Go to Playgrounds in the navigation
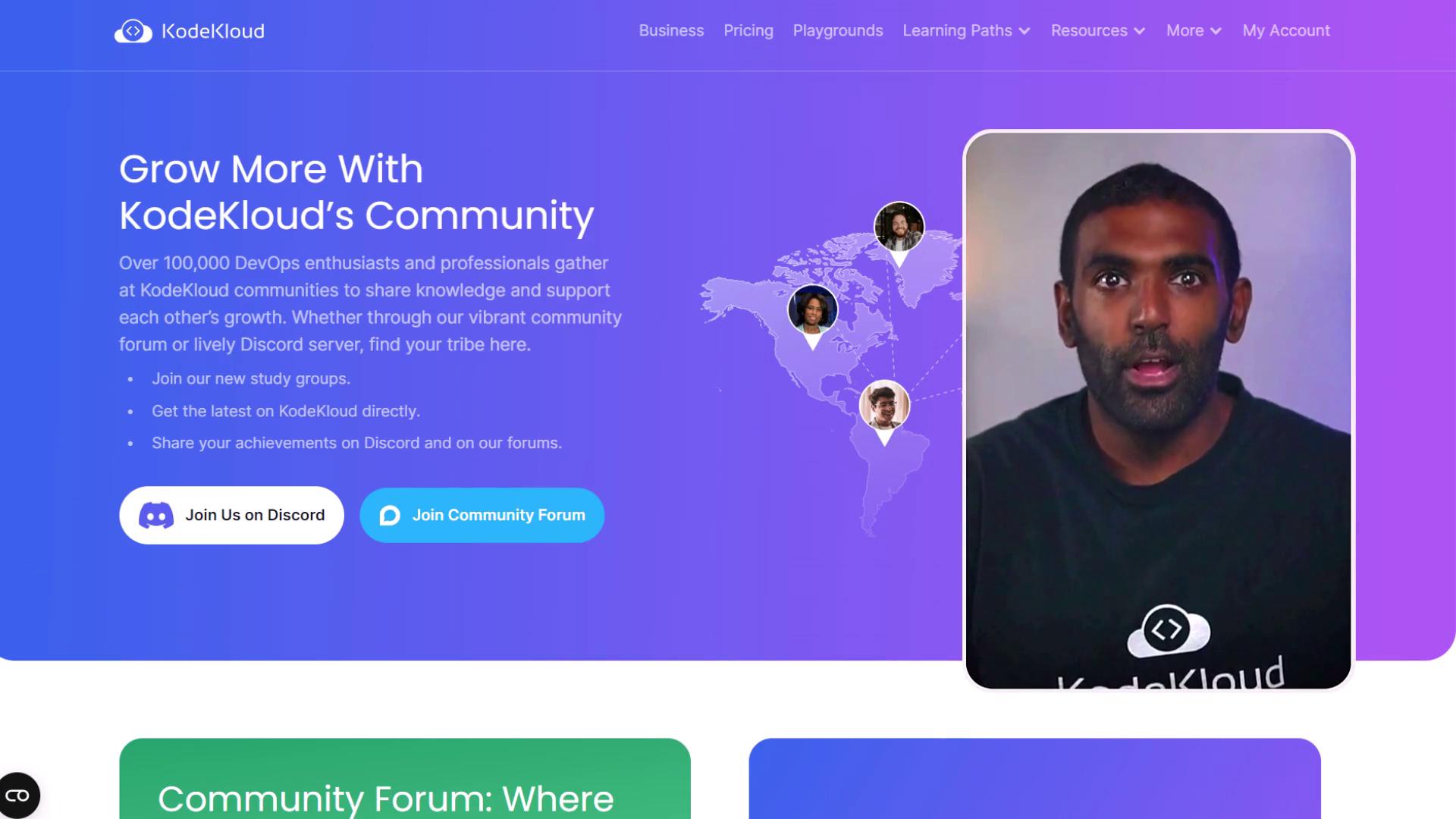1456x819 pixels. (838, 31)
